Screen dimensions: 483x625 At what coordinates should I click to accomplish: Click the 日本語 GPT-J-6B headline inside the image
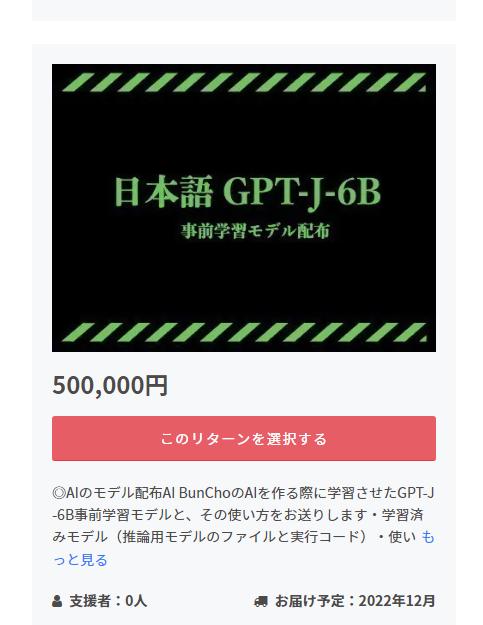coord(247,192)
